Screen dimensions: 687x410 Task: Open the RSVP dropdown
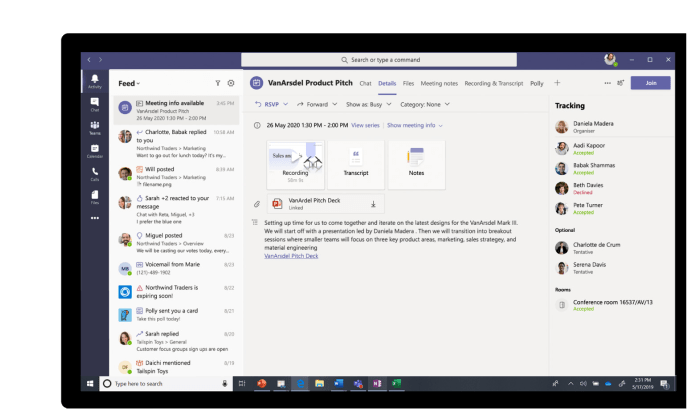[x=271, y=104]
